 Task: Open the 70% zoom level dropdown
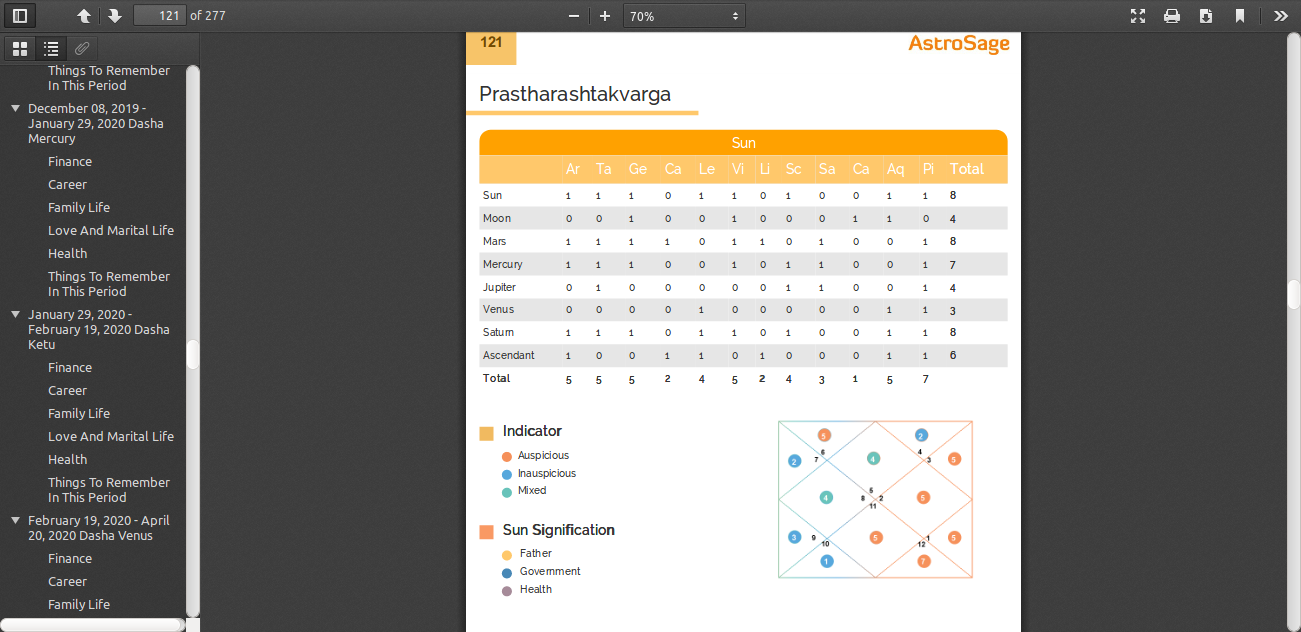tap(684, 16)
